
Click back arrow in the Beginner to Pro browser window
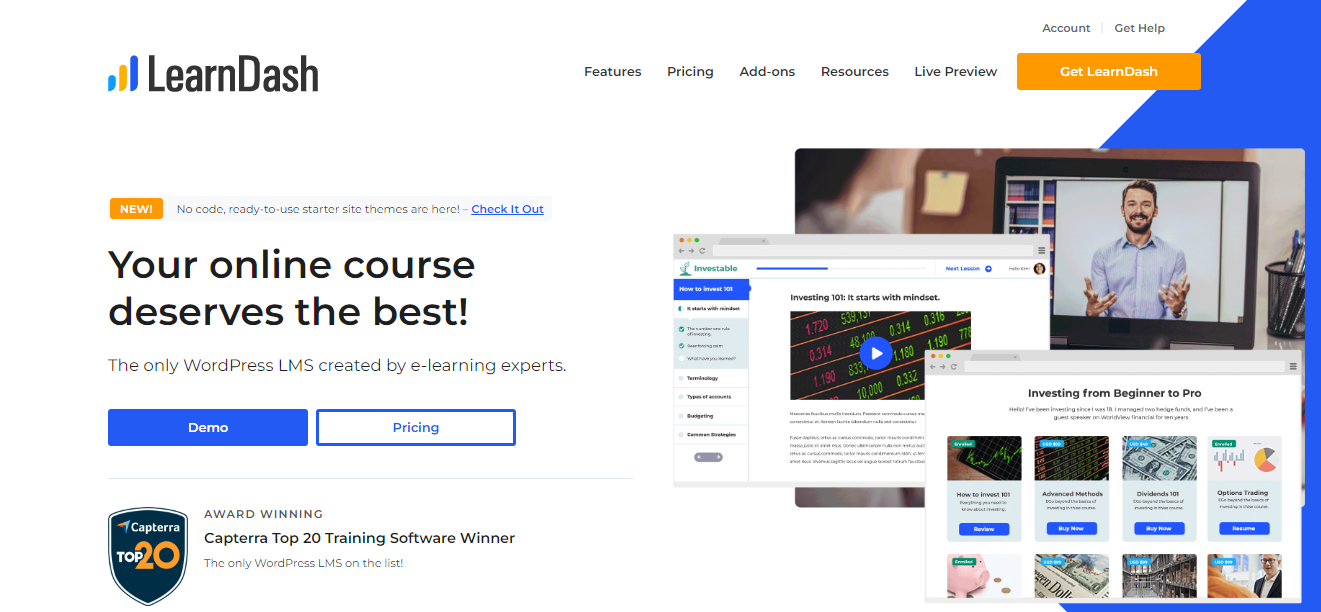tap(933, 366)
